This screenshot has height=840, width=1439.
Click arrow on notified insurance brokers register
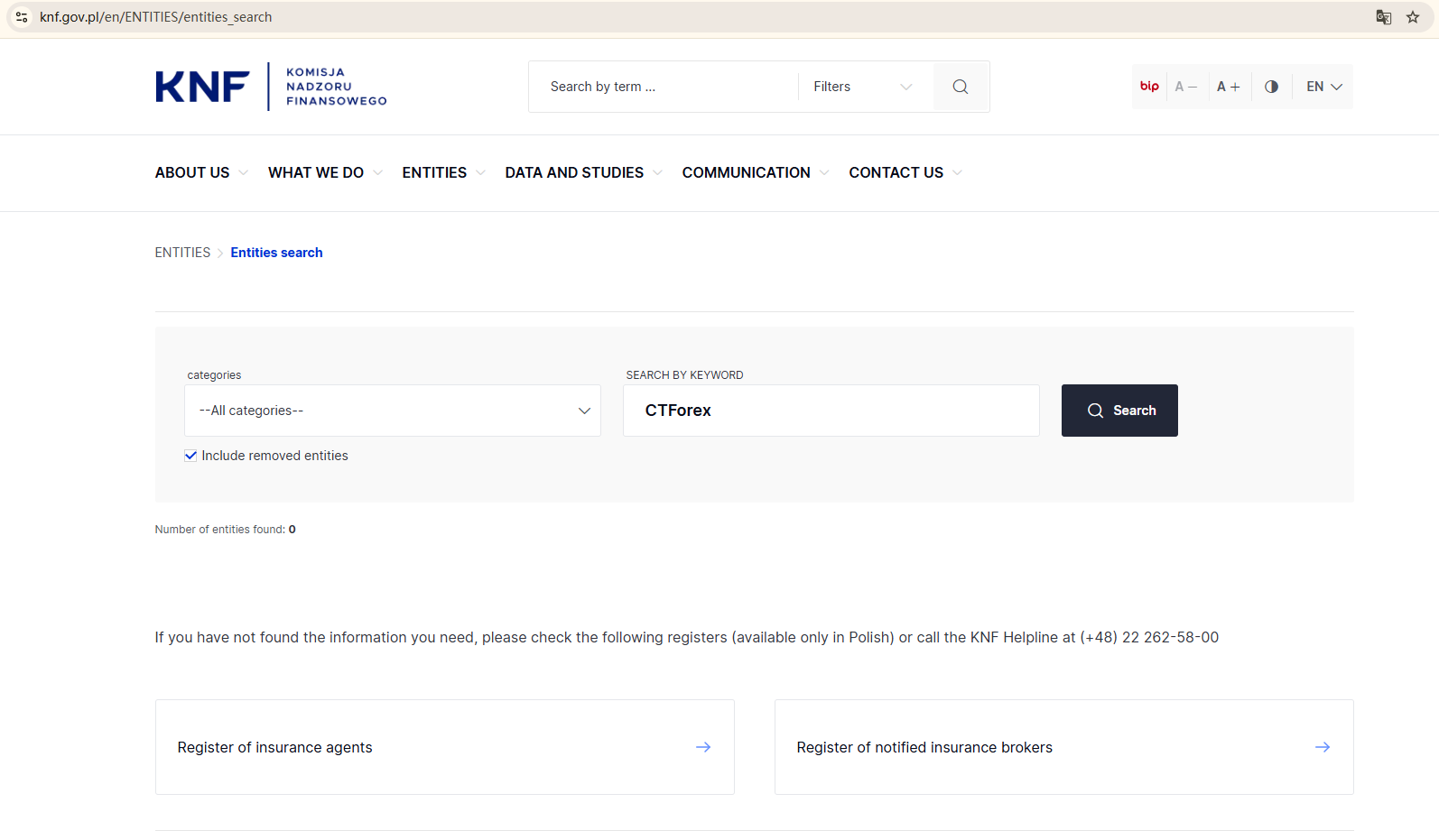click(x=1323, y=747)
